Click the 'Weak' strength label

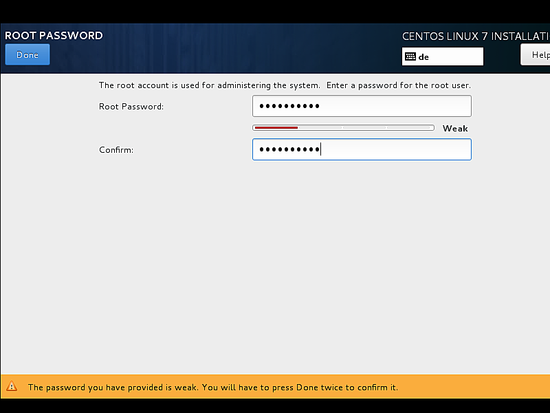[455, 128]
